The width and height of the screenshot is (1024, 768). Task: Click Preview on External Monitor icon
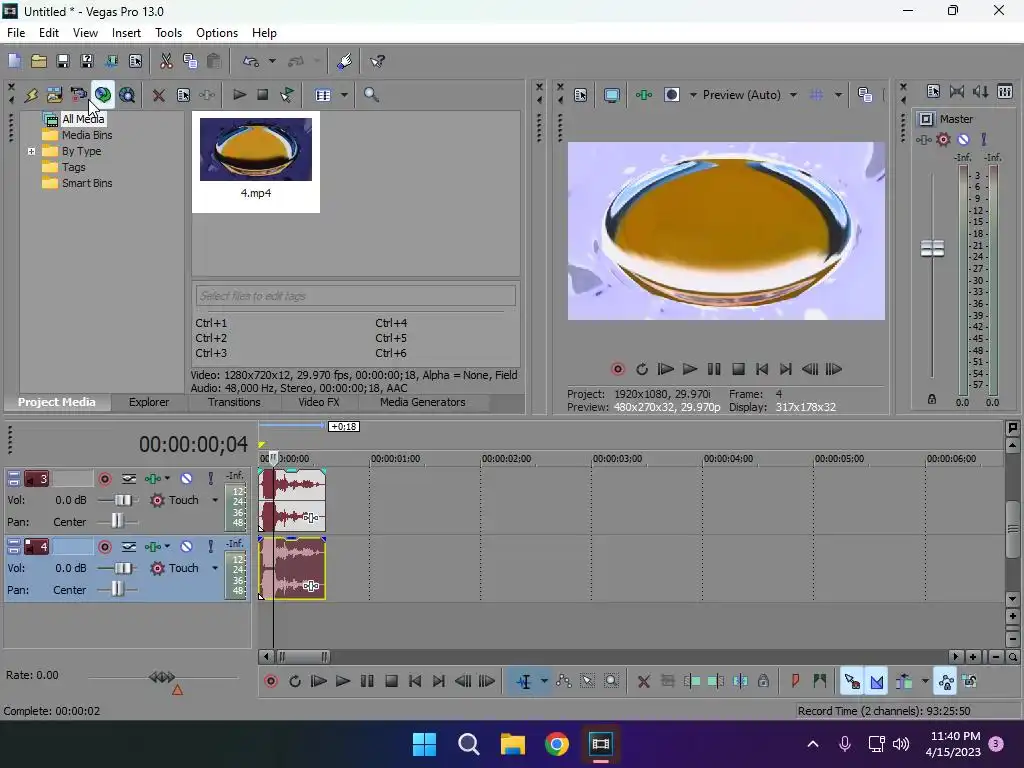(612, 95)
